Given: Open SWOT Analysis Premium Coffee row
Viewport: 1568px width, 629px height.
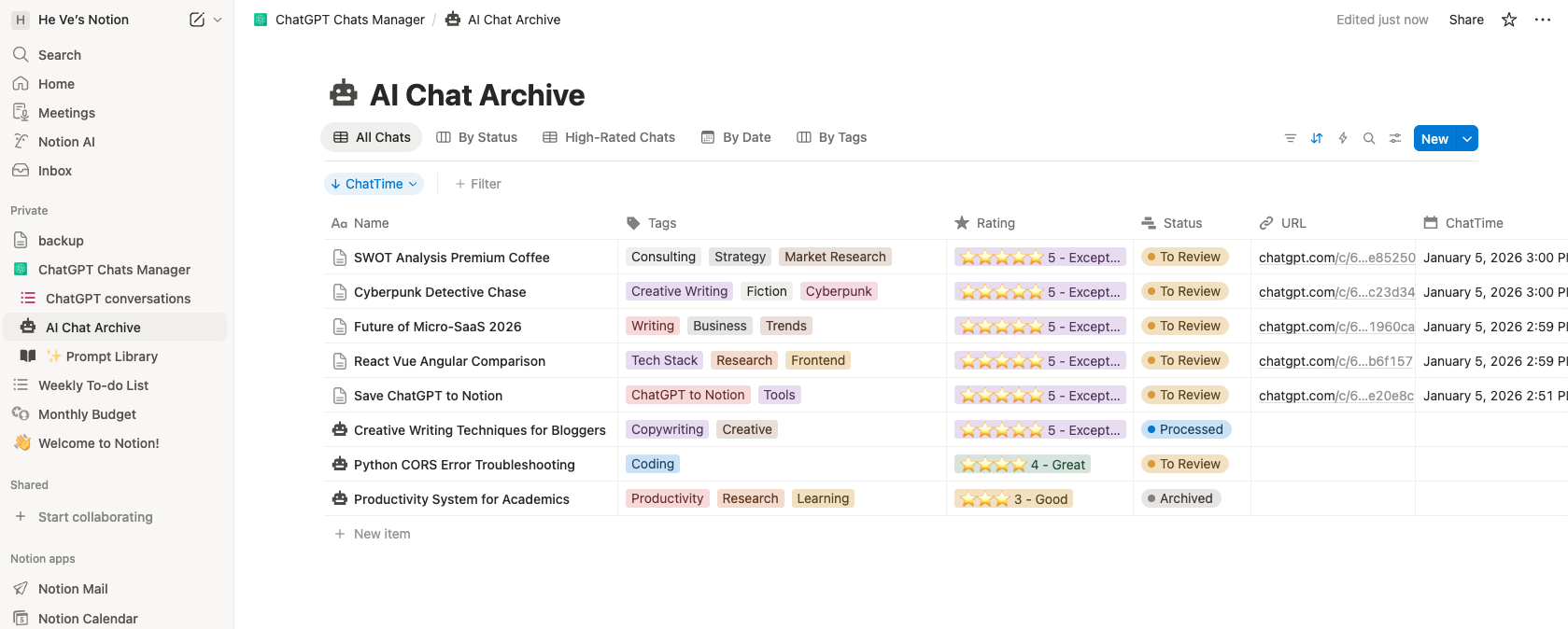Looking at the screenshot, I should [x=452, y=258].
